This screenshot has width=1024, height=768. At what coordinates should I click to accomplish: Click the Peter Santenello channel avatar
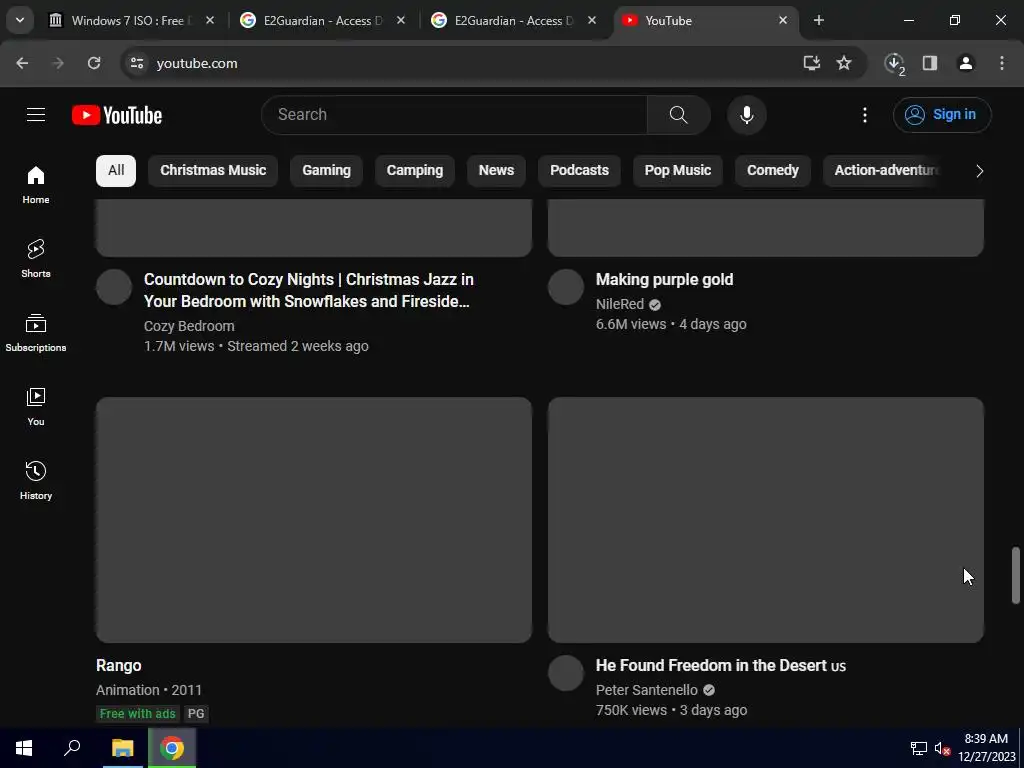coord(566,673)
